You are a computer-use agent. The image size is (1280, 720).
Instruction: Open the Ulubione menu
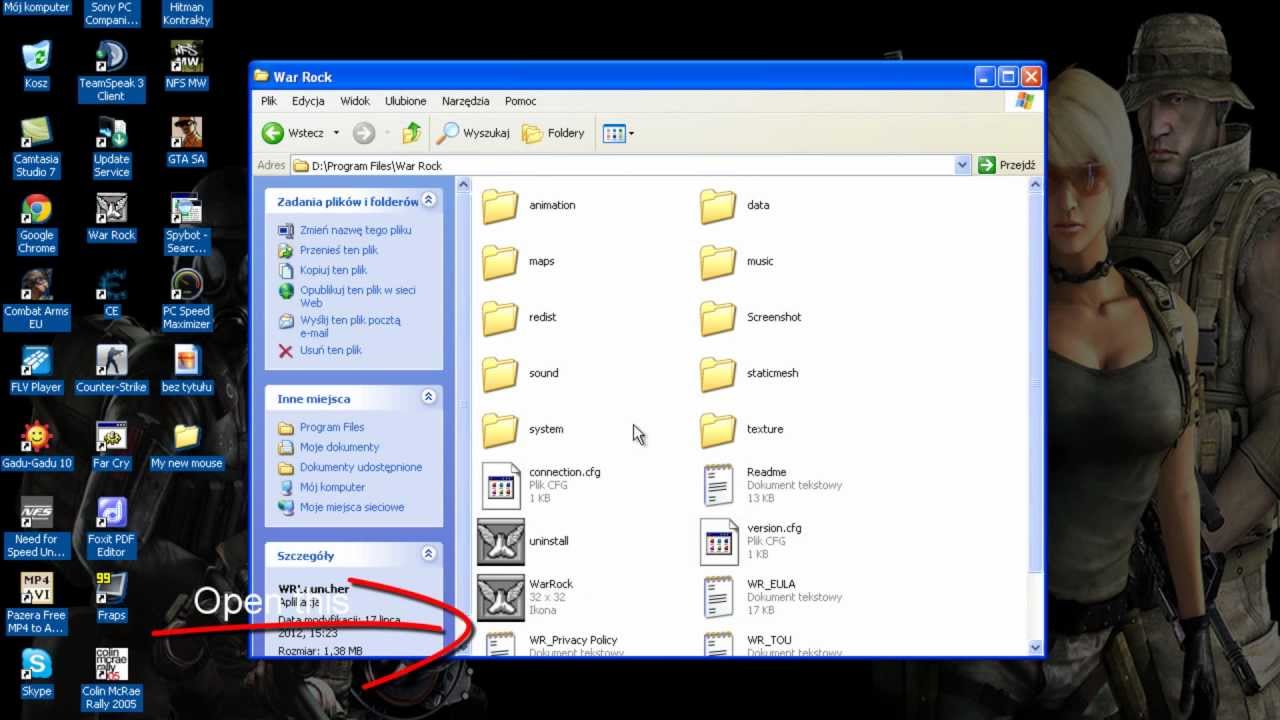point(405,101)
